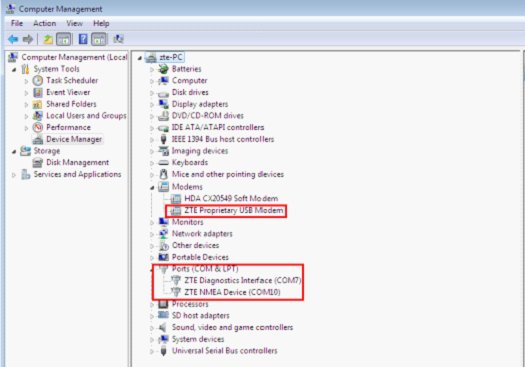
Task: Open the Action menu
Action: point(45,23)
